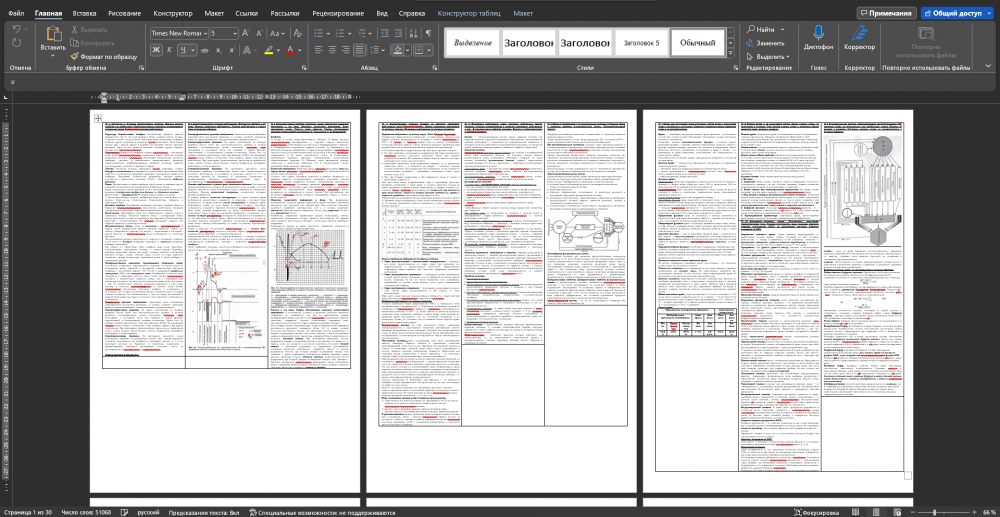Apply the Заголовок 5 style thumbnail

click(642, 43)
